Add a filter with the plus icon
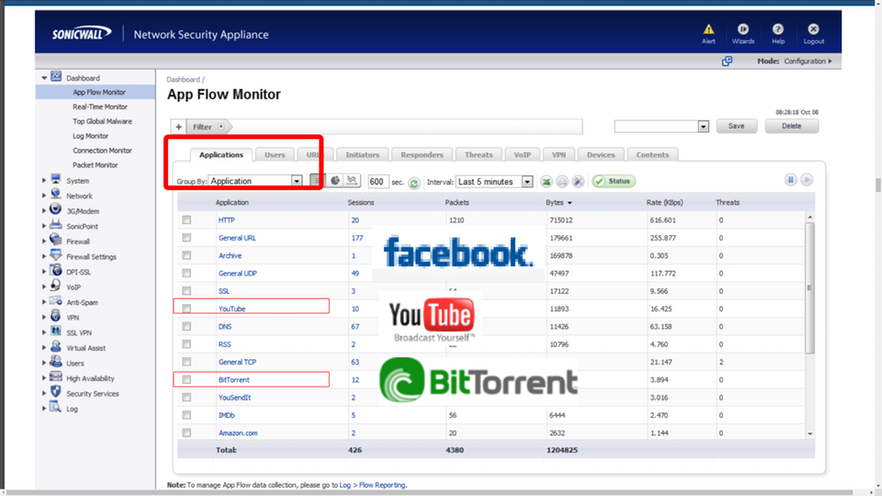 click(x=178, y=127)
